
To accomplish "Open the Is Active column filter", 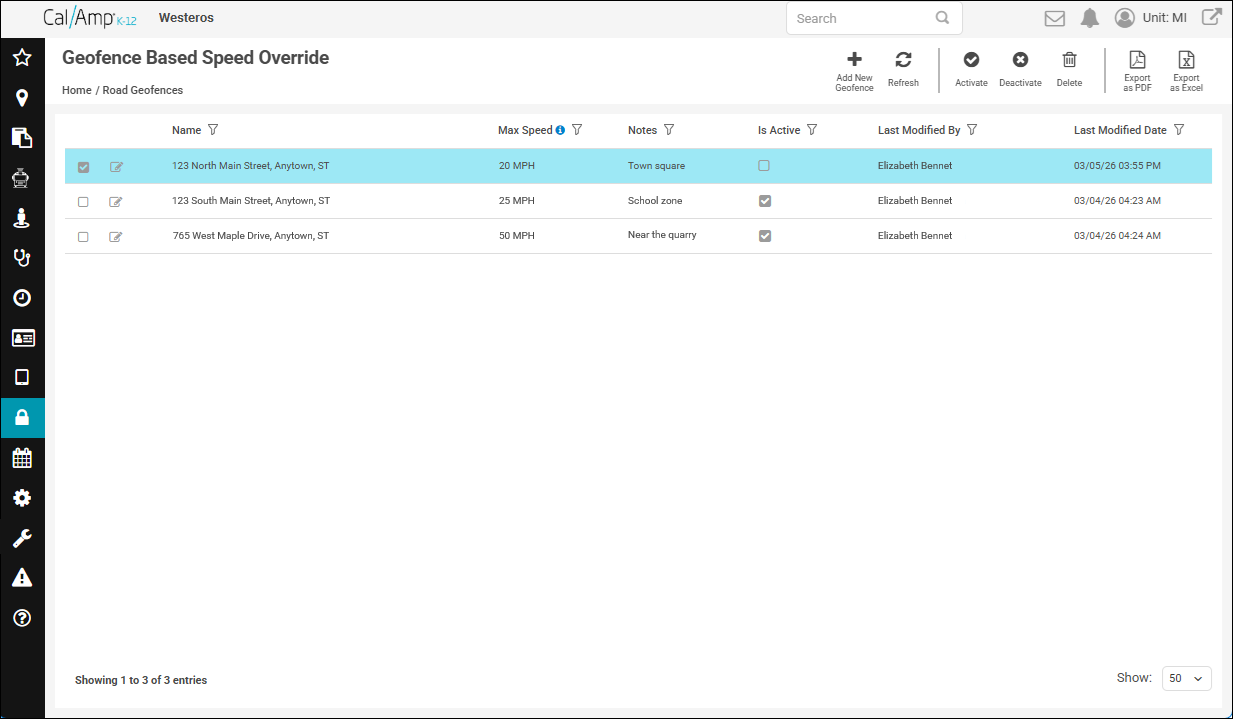I will pos(812,130).
